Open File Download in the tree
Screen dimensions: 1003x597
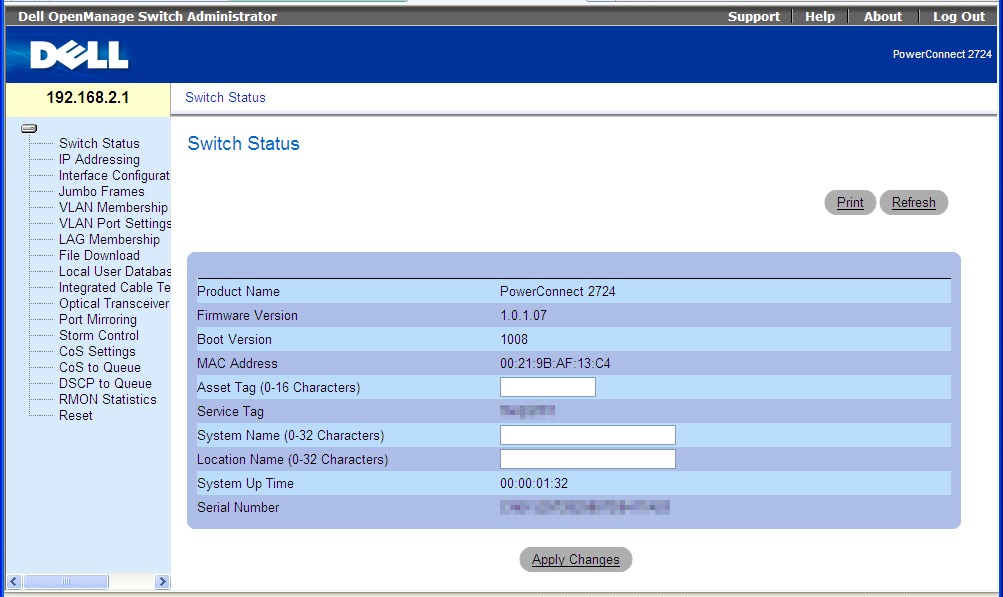pyautogui.click(x=99, y=255)
